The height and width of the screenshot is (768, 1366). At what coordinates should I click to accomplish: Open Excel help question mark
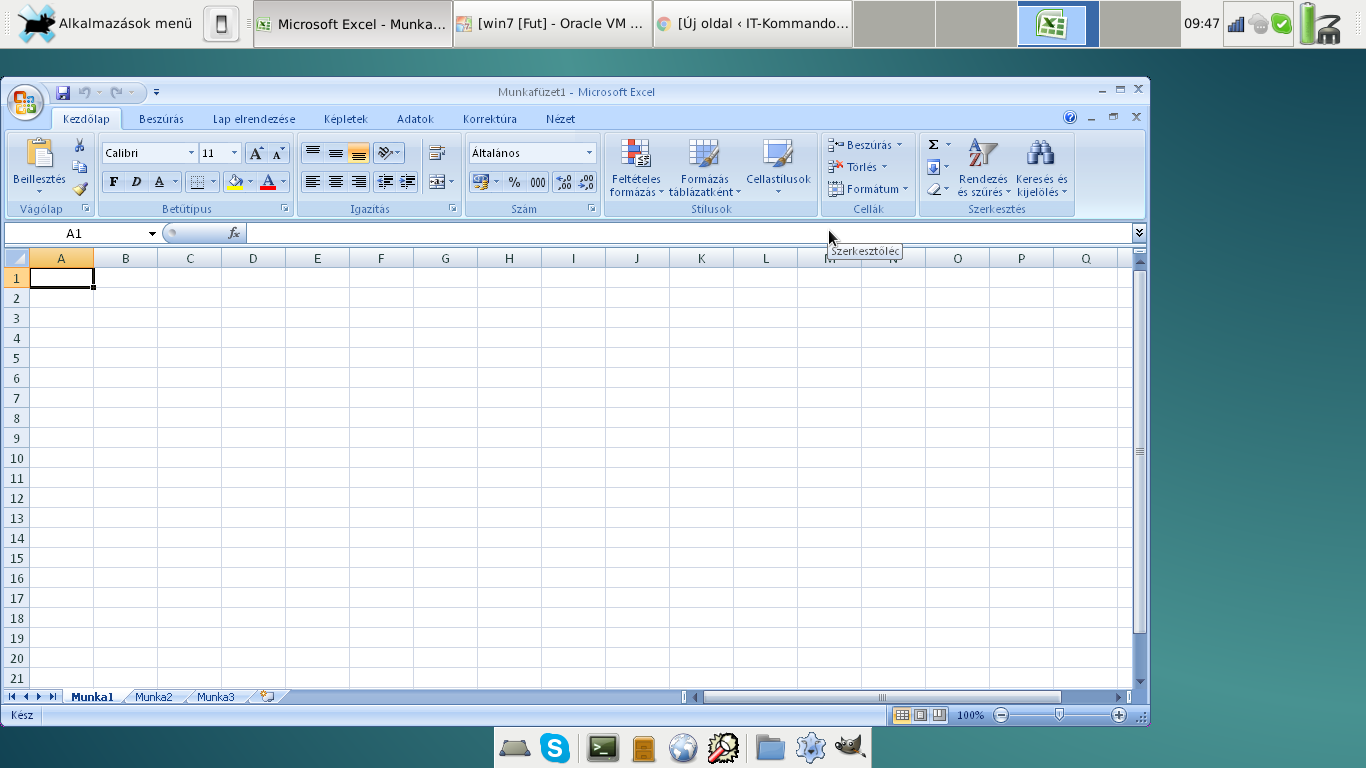pos(1070,118)
